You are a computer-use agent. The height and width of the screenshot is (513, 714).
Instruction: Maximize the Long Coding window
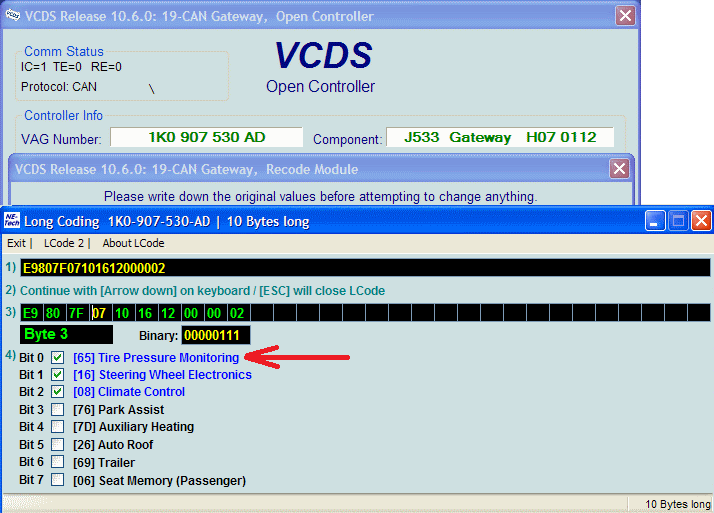678,221
